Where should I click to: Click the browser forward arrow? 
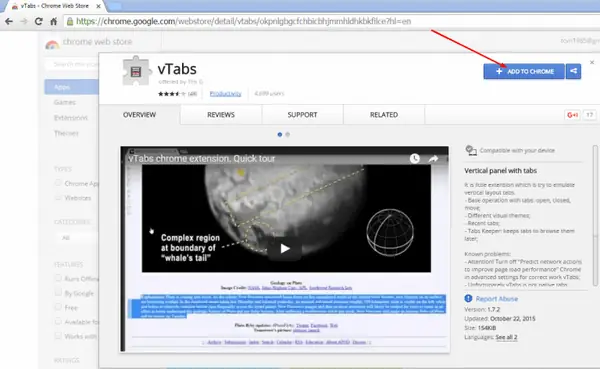click(24, 21)
